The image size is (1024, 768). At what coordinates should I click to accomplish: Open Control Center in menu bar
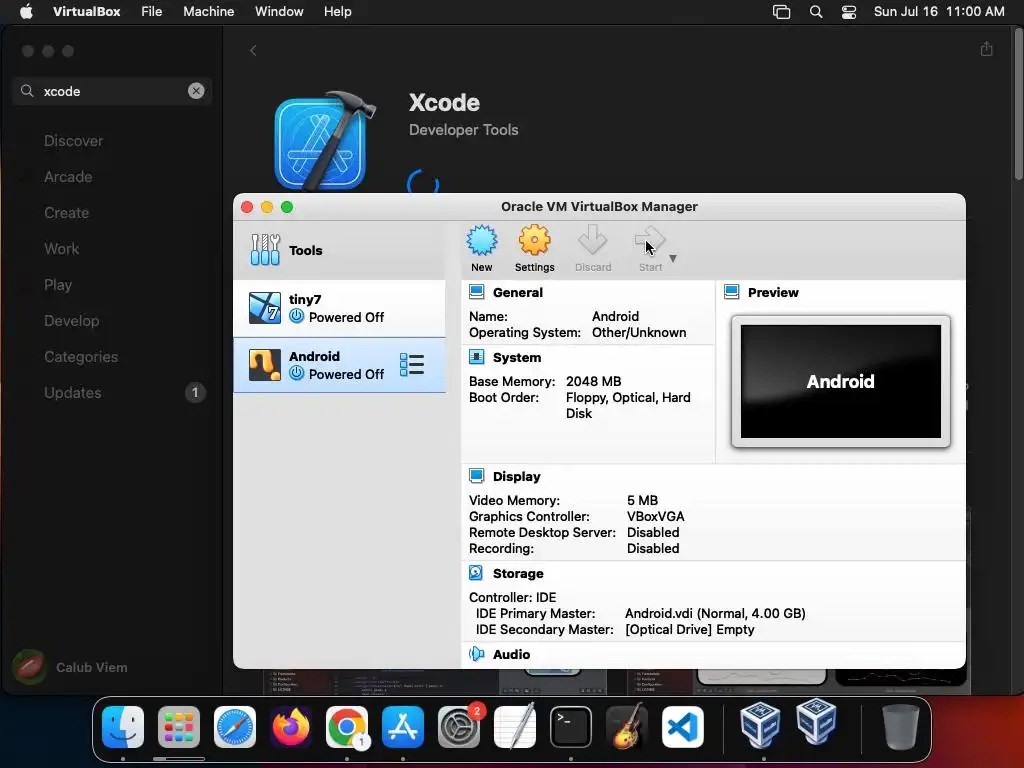click(x=848, y=12)
